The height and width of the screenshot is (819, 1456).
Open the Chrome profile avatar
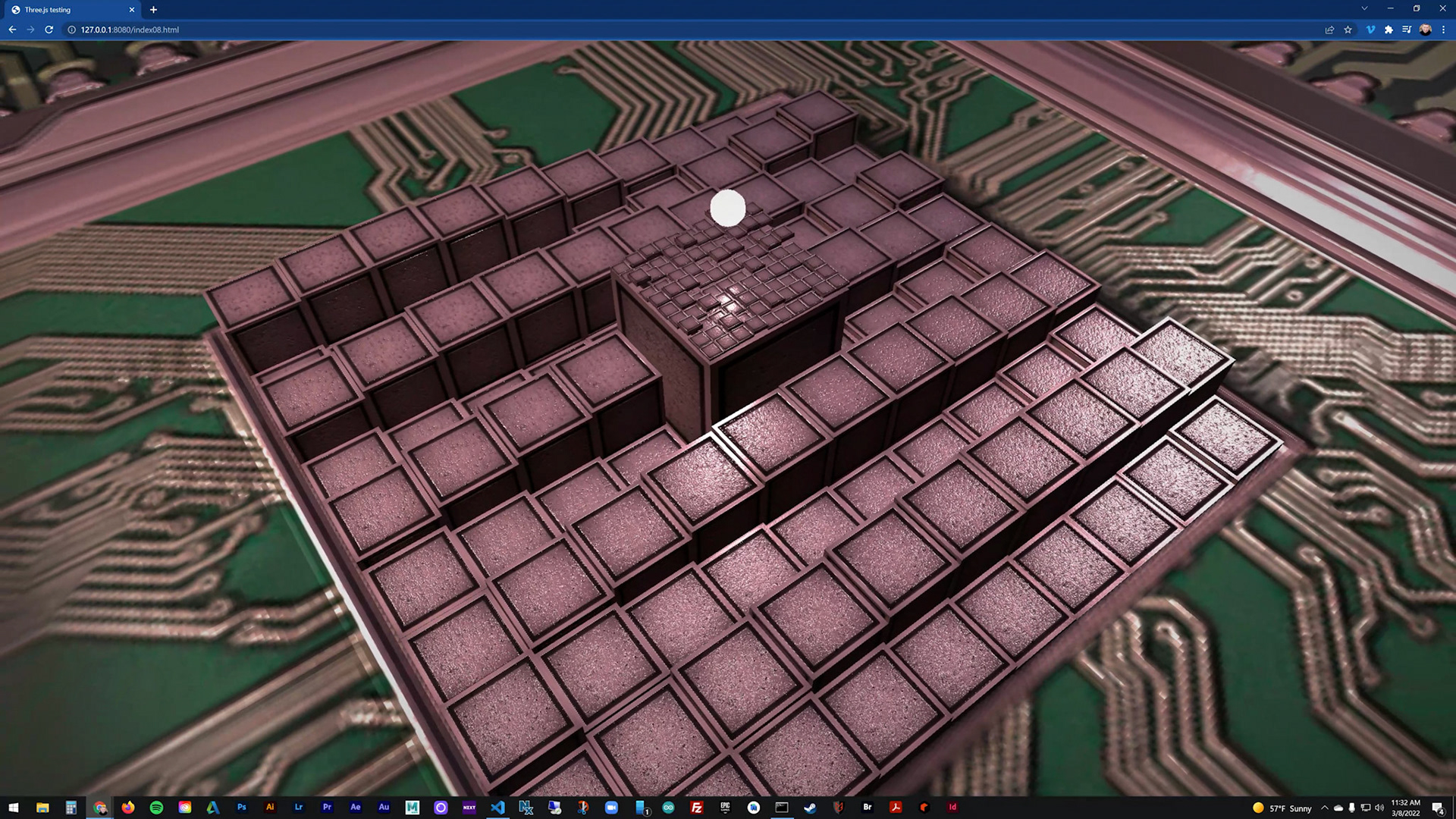(1425, 30)
